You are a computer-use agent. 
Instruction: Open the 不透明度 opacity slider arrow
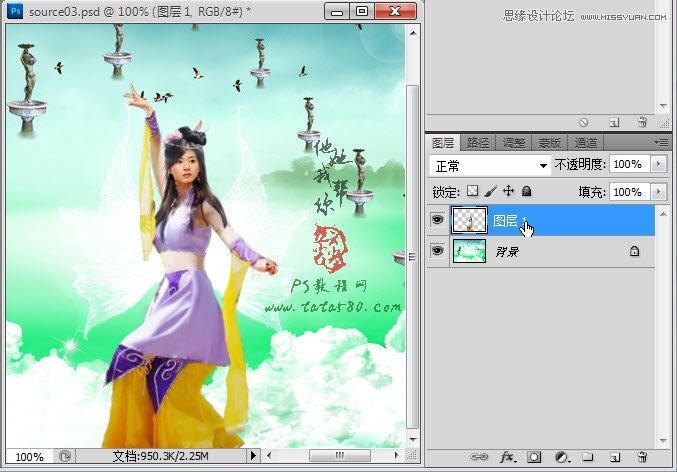(x=658, y=164)
